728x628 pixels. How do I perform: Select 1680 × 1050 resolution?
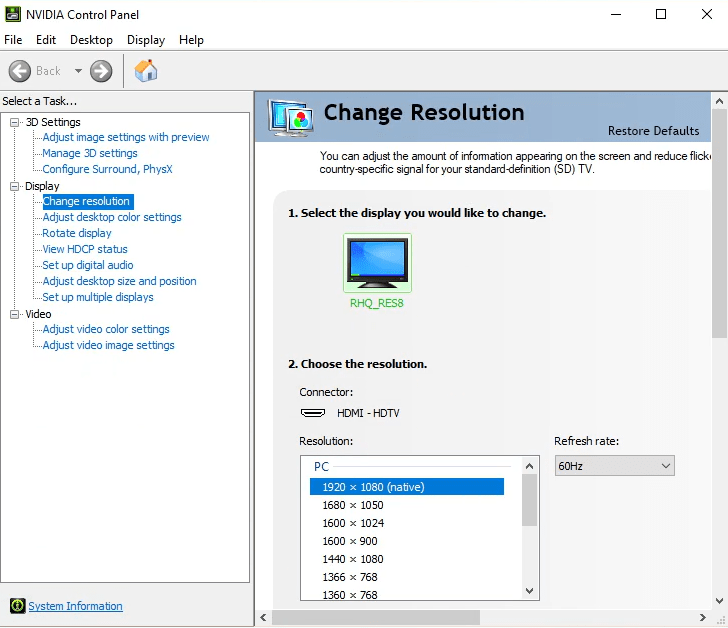click(x=353, y=505)
